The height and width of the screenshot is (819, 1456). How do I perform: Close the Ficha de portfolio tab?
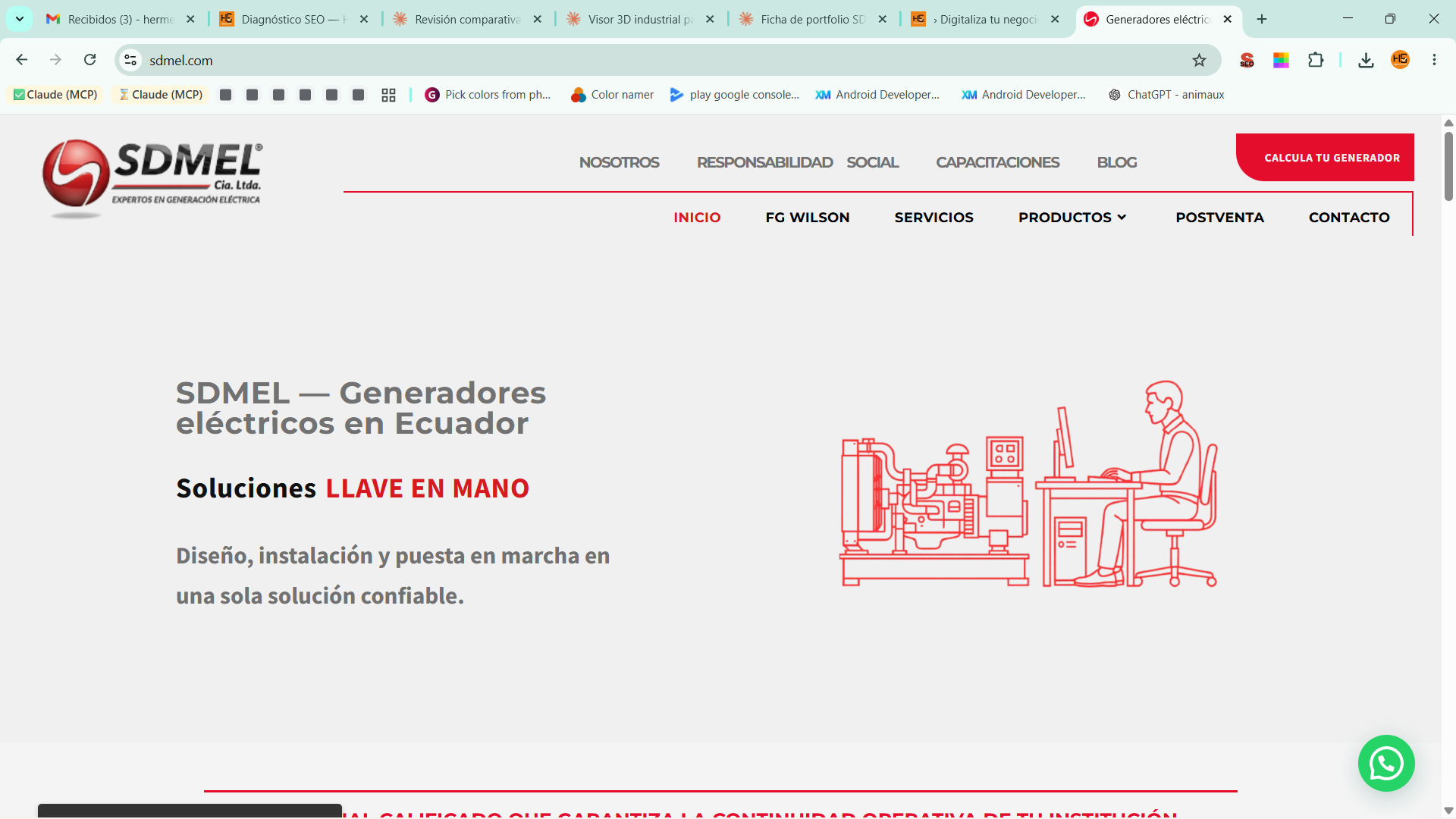pyautogui.click(x=883, y=19)
